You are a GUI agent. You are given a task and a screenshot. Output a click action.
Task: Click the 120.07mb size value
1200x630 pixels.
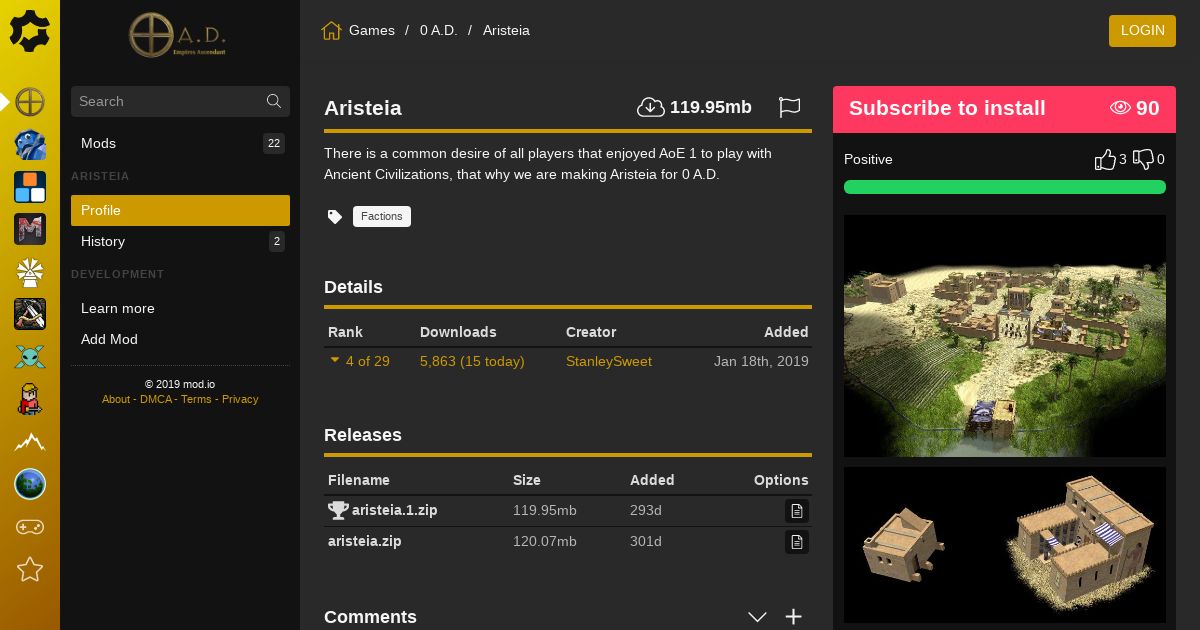tap(545, 541)
